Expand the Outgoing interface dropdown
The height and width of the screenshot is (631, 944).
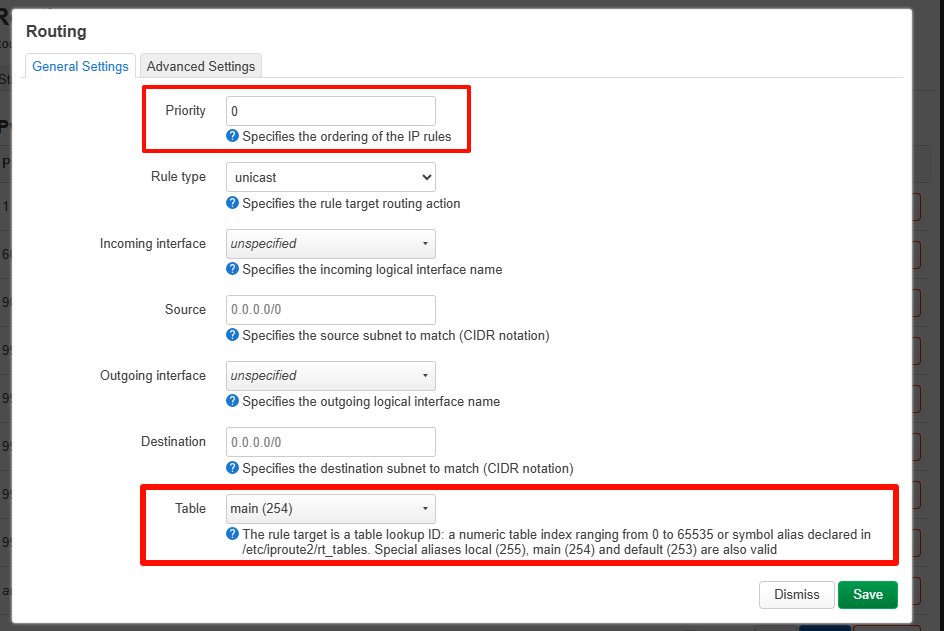(x=330, y=376)
